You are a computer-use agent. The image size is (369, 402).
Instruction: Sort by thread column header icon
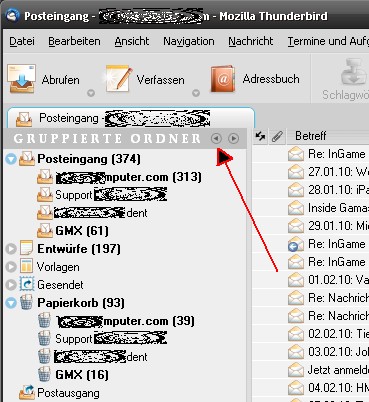(260, 136)
